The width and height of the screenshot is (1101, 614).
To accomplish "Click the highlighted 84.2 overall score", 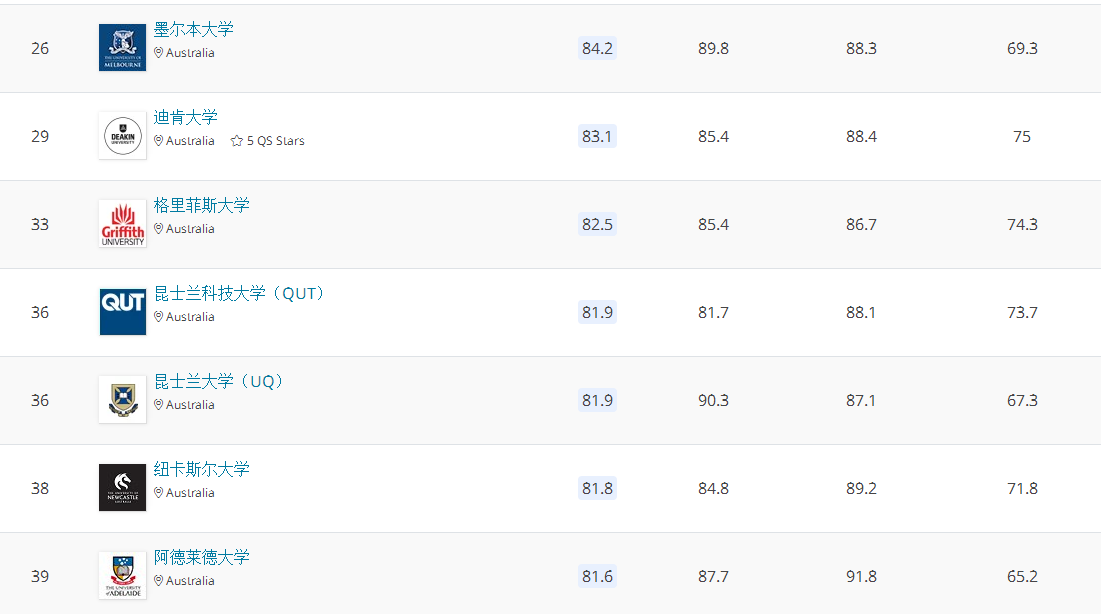I will 597,48.
